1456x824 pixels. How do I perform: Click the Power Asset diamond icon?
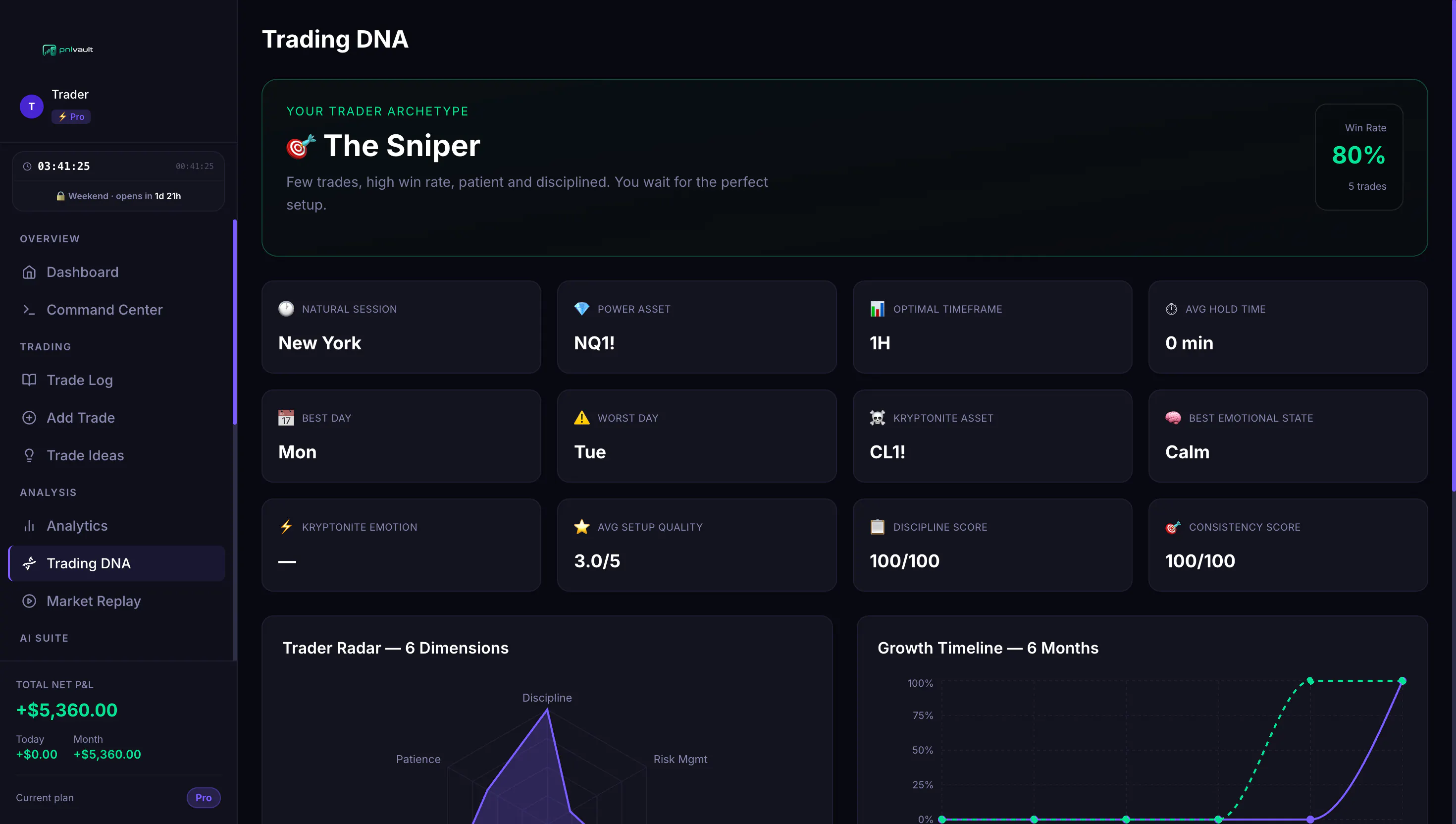coord(581,308)
